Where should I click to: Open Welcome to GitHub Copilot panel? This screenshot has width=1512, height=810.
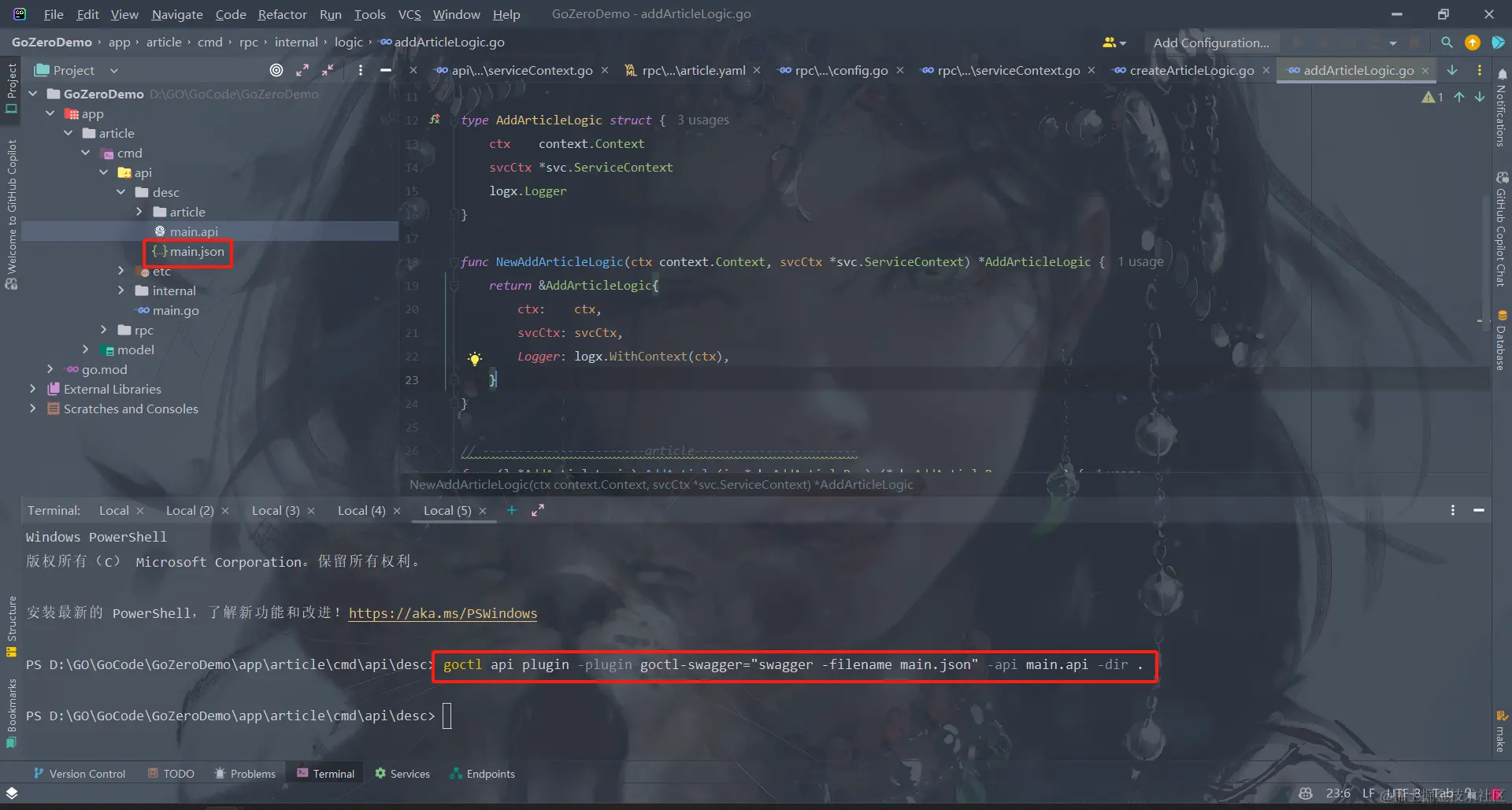point(11,215)
